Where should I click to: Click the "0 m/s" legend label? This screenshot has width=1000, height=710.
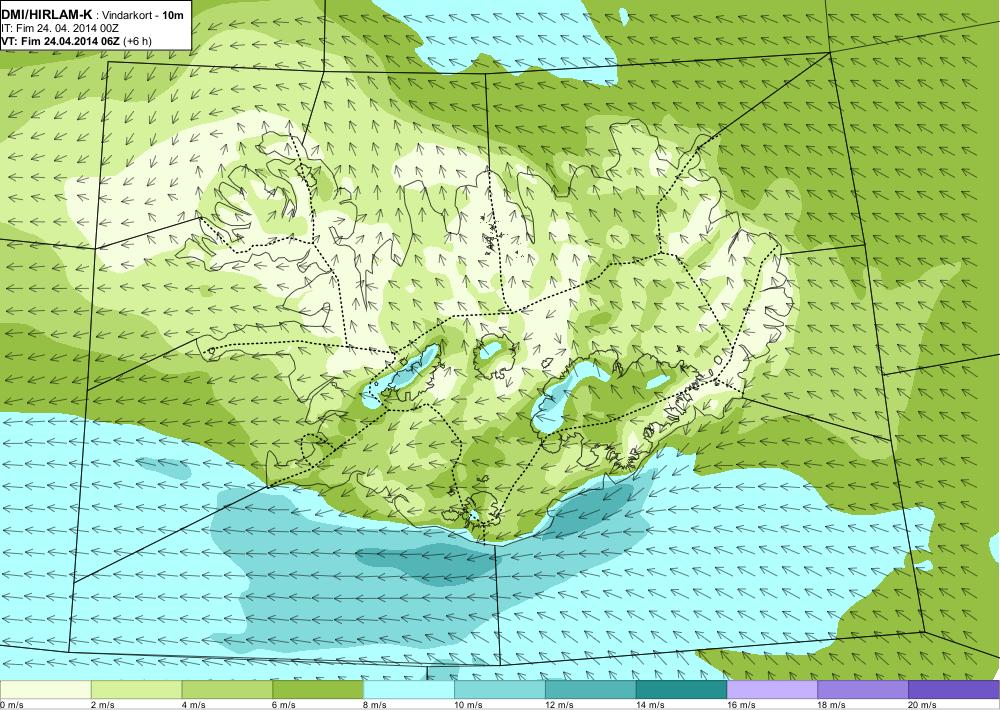[12, 705]
